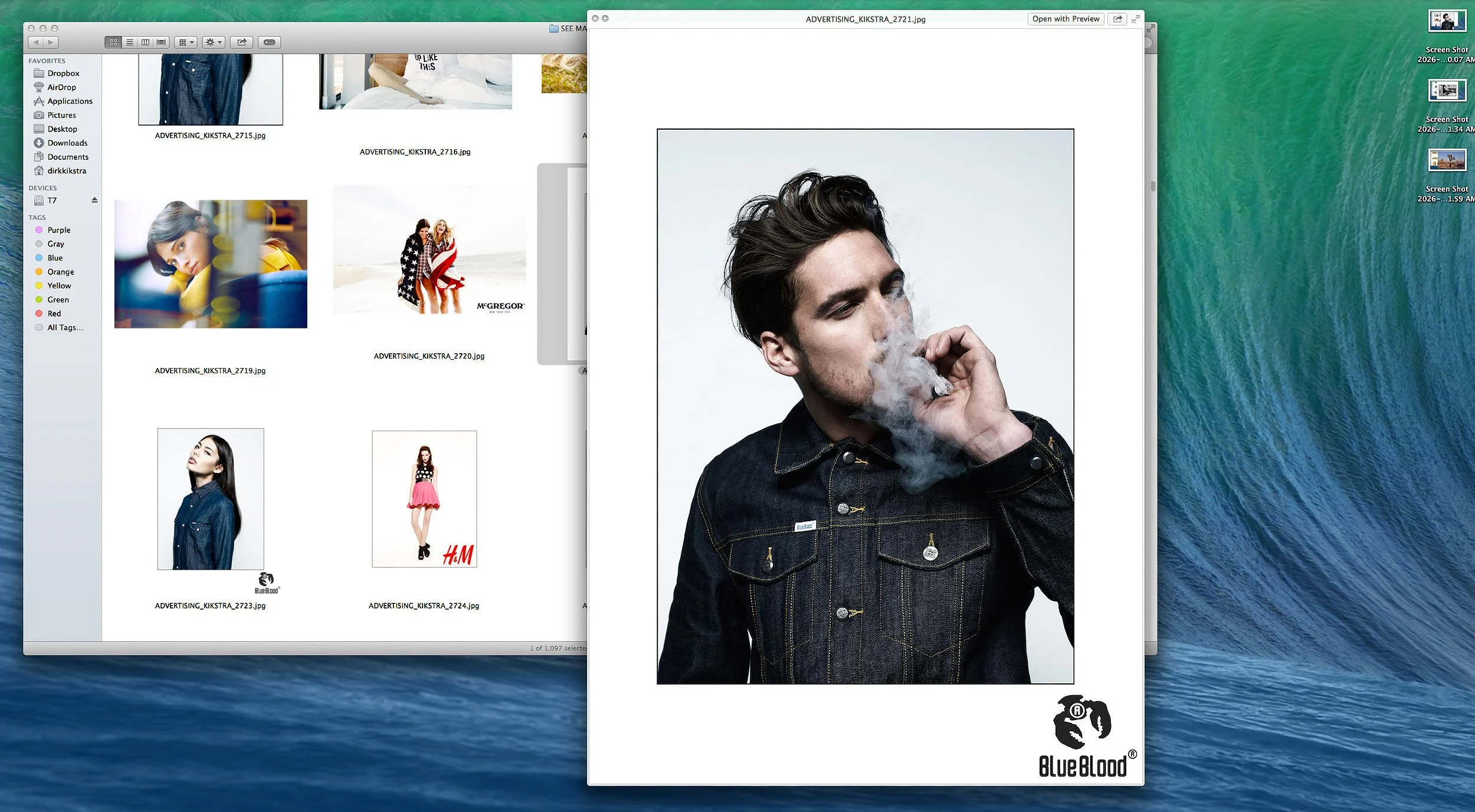Select the H&M pink skirt thumbnail
The width and height of the screenshot is (1475, 812).
424,499
